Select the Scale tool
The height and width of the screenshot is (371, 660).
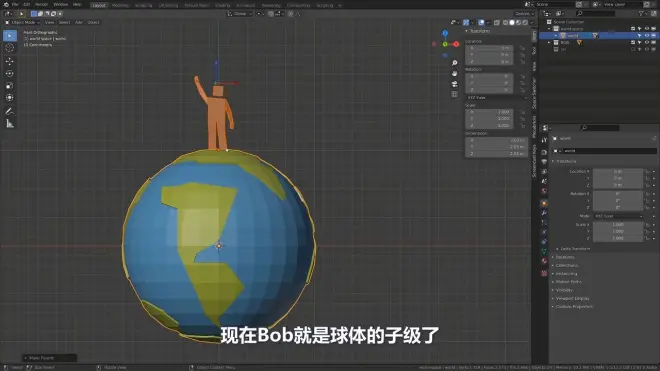pos(10,85)
